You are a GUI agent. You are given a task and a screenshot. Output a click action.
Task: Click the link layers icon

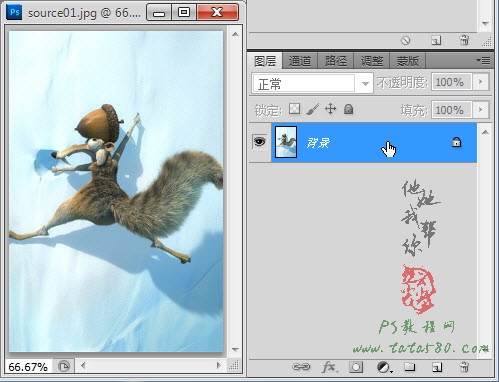301,367
